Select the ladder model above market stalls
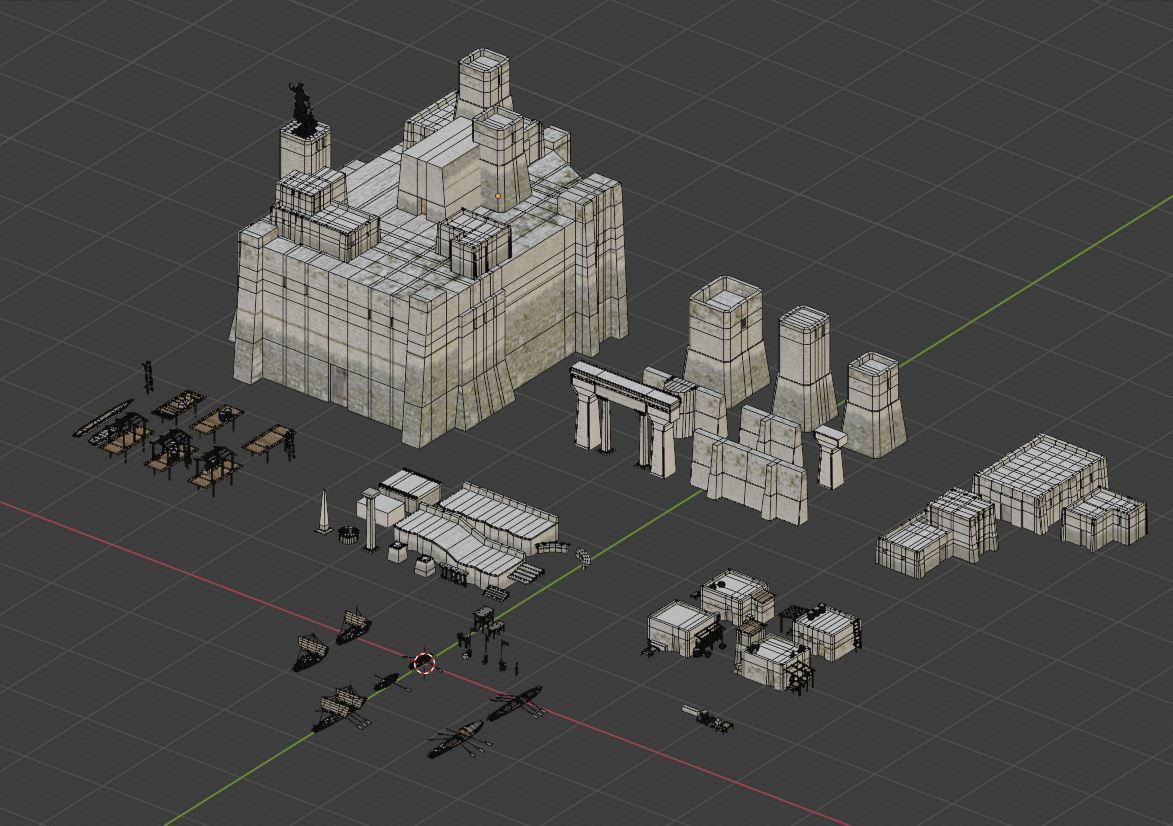Viewport: 1173px width, 826px height. (x=148, y=377)
